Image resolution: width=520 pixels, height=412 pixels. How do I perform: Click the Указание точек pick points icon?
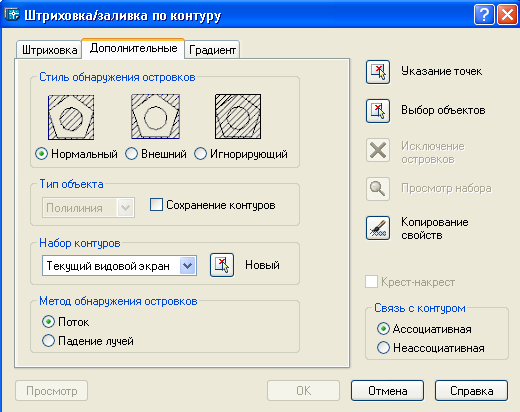pos(378,72)
